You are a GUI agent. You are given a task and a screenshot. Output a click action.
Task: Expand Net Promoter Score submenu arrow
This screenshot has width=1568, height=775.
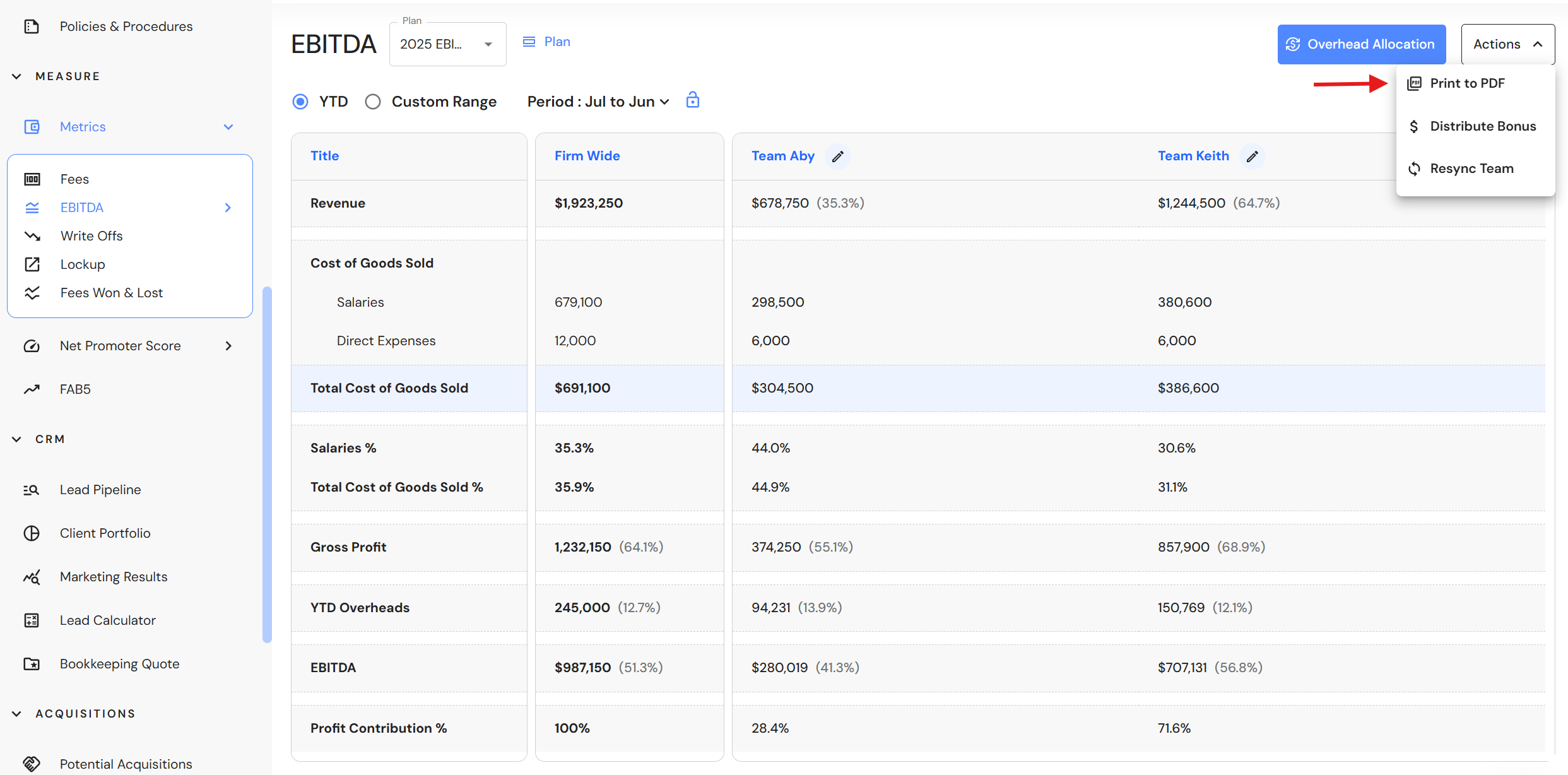(x=228, y=346)
